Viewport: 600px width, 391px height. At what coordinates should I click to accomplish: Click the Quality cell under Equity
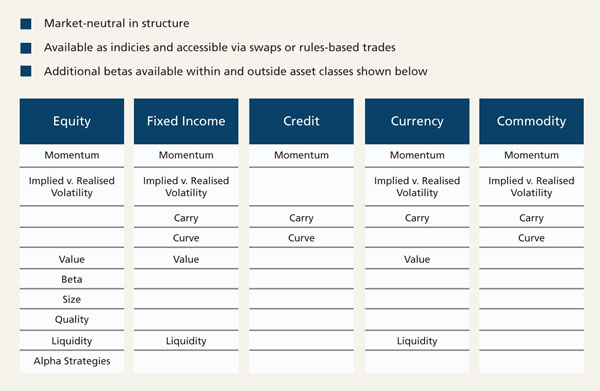pos(72,319)
